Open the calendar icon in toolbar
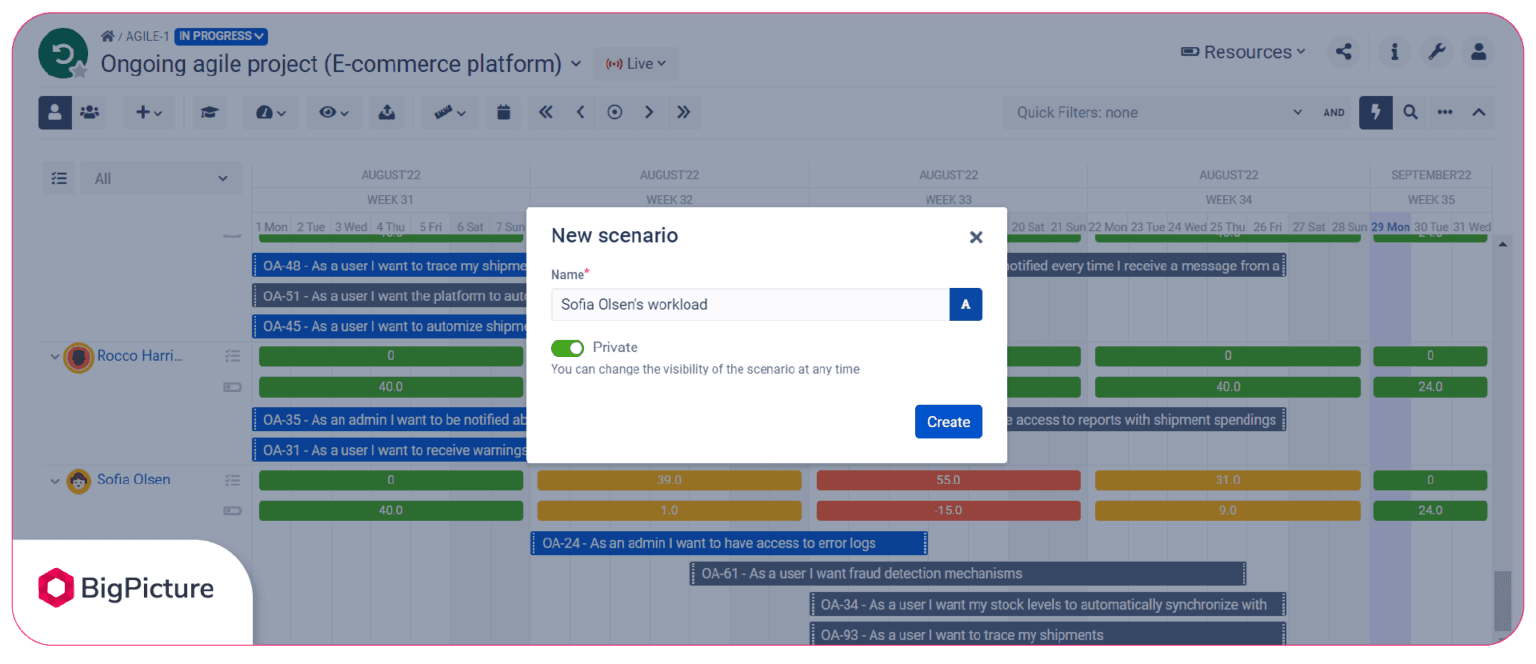Screen dimensions: 1536x664 click(504, 112)
